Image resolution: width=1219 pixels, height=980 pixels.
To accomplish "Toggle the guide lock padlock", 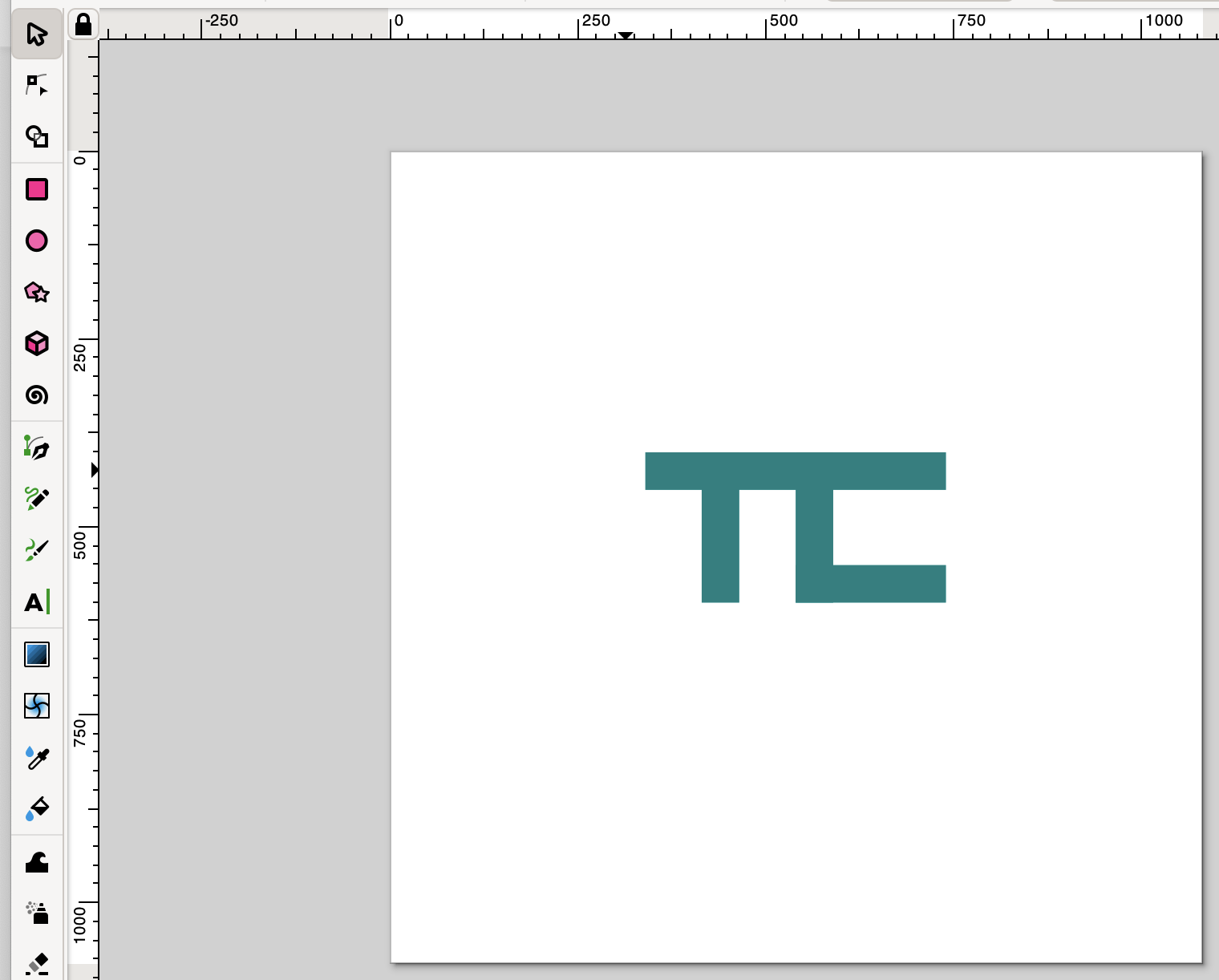I will pyautogui.click(x=83, y=25).
